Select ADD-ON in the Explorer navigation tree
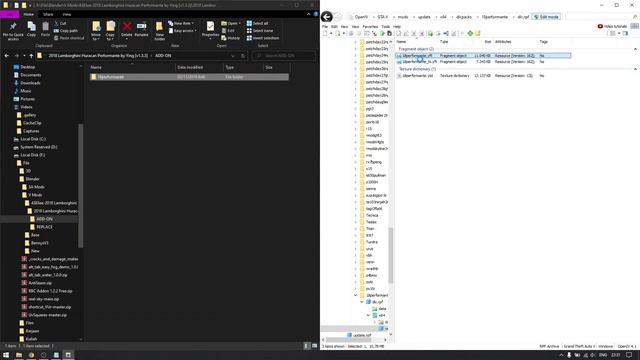The height and width of the screenshot is (360, 640). click(44, 219)
